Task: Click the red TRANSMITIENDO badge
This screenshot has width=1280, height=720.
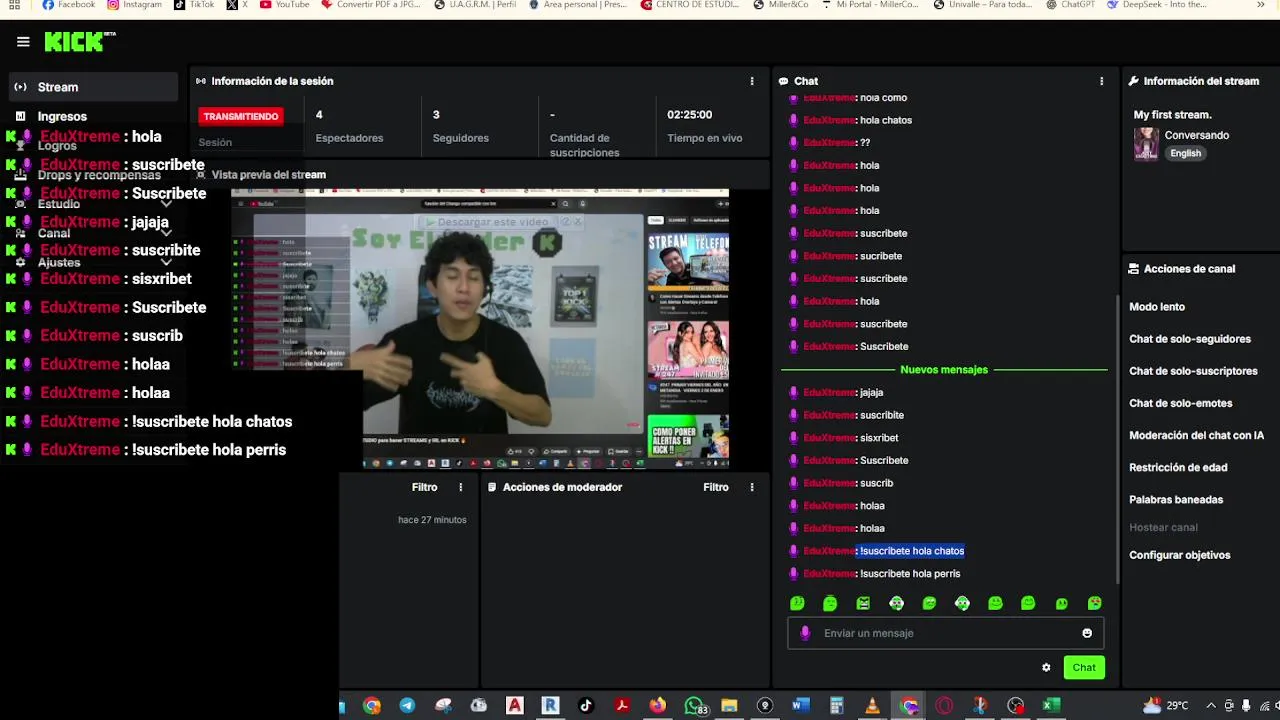Action: (x=241, y=116)
